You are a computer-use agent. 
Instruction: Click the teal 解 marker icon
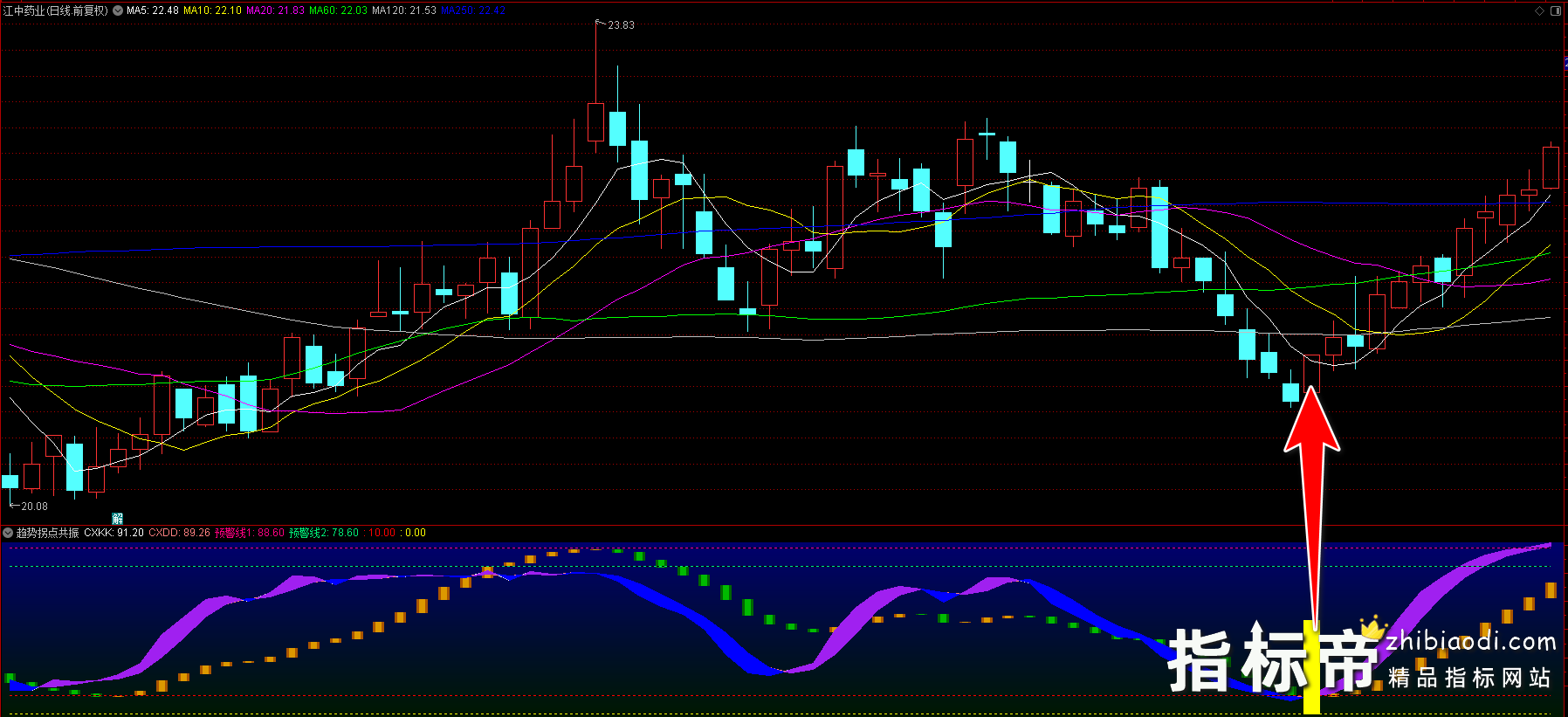(x=118, y=519)
